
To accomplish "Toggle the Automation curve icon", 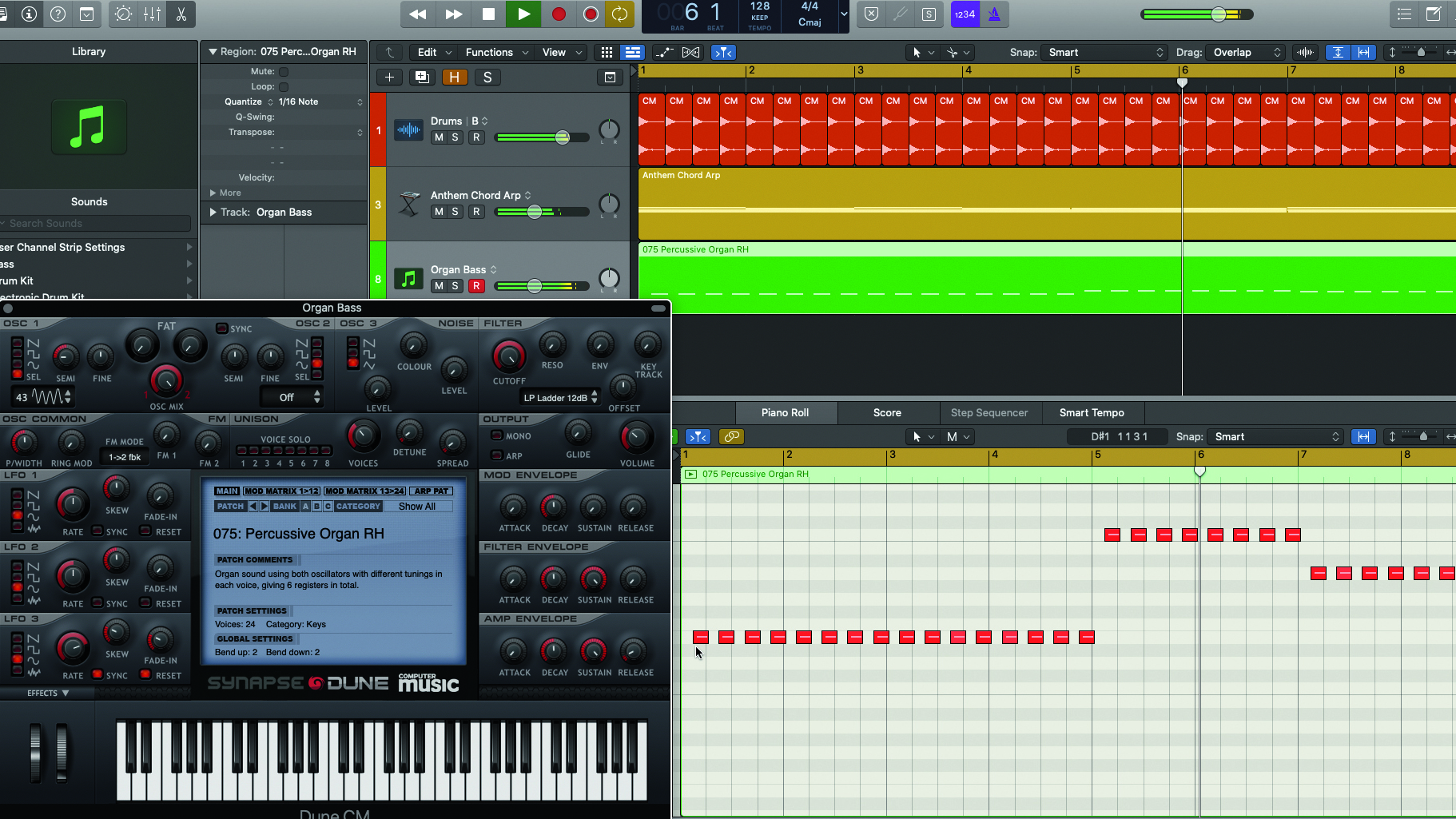I will [663, 53].
